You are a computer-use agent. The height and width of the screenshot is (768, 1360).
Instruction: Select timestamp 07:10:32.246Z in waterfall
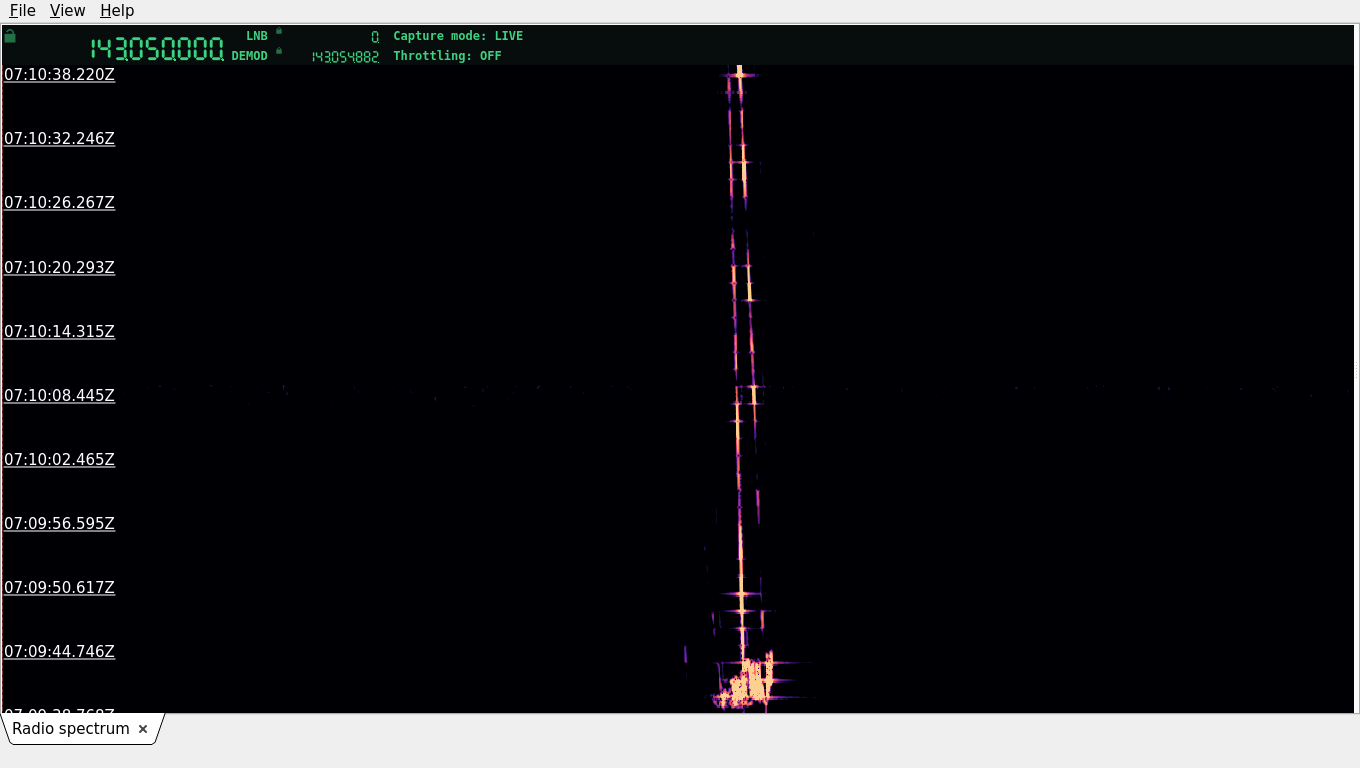click(59, 138)
